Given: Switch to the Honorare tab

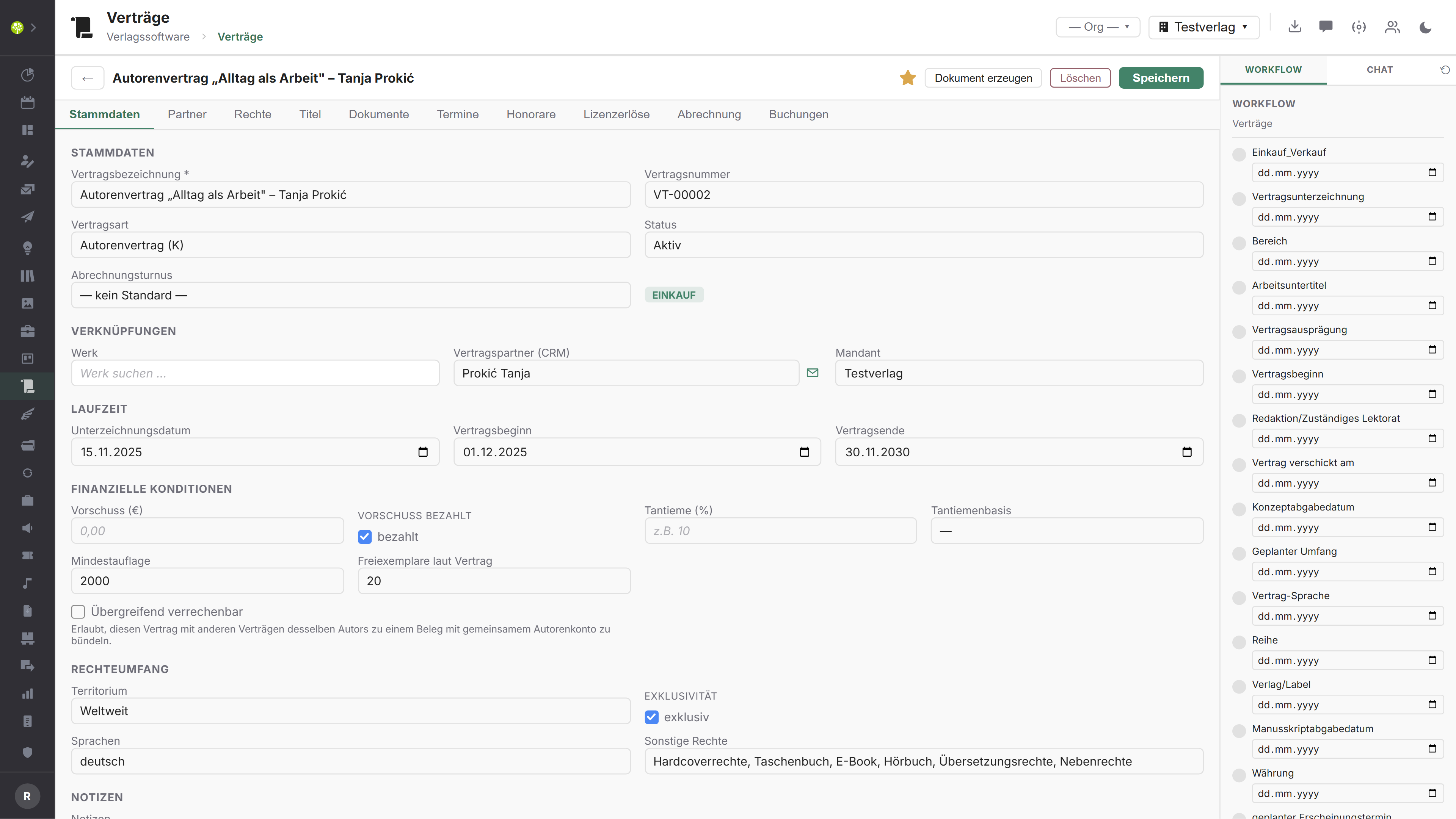Looking at the screenshot, I should click(531, 114).
